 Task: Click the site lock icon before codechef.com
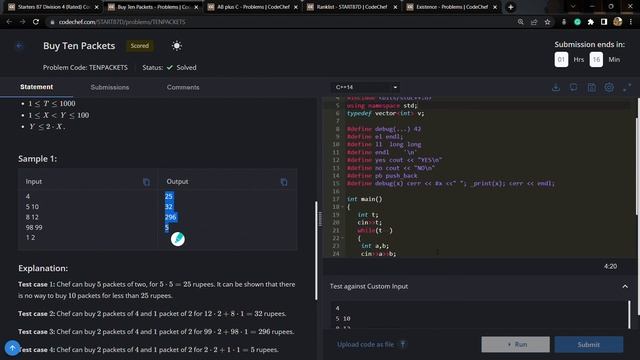[x=52, y=22]
